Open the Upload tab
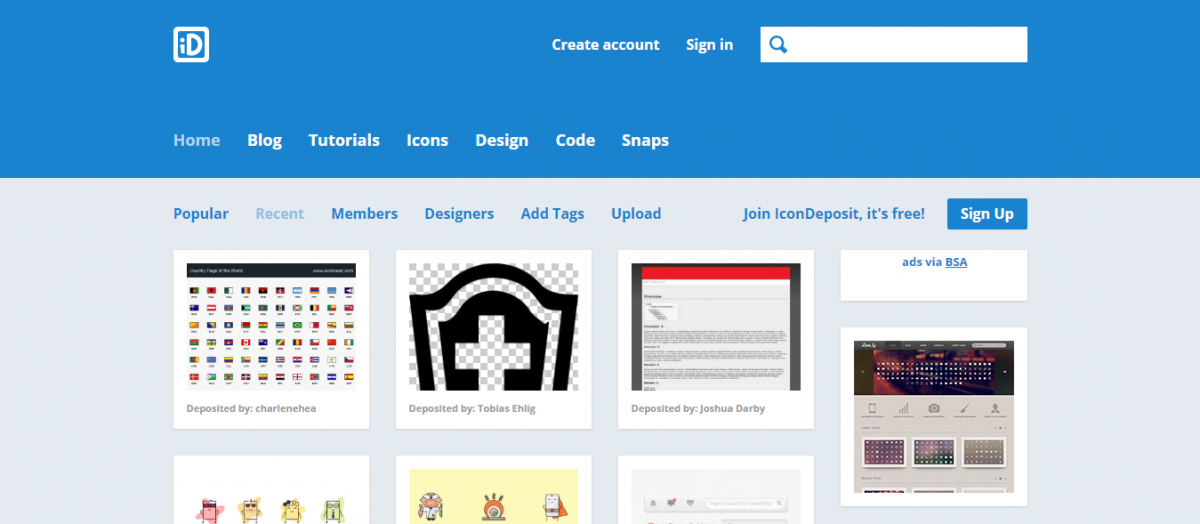Viewport: 1200px width, 524px height. click(636, 213)
